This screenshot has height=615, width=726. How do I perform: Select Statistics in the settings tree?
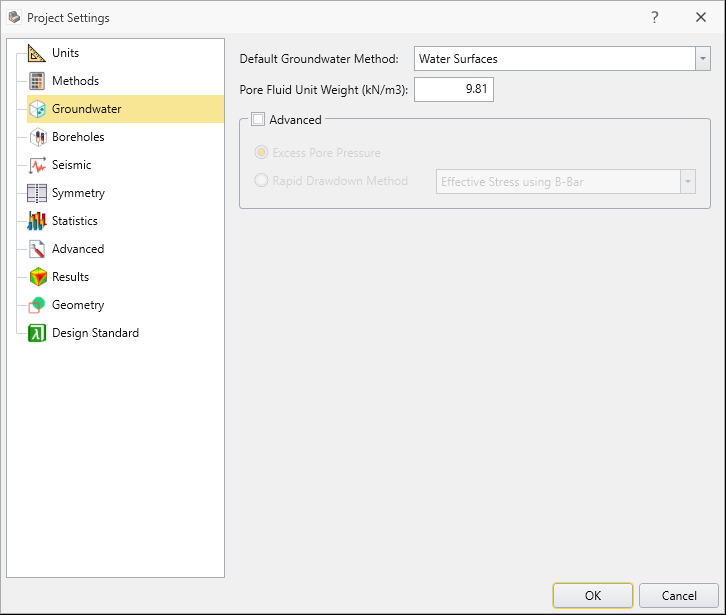coord(75,221)
